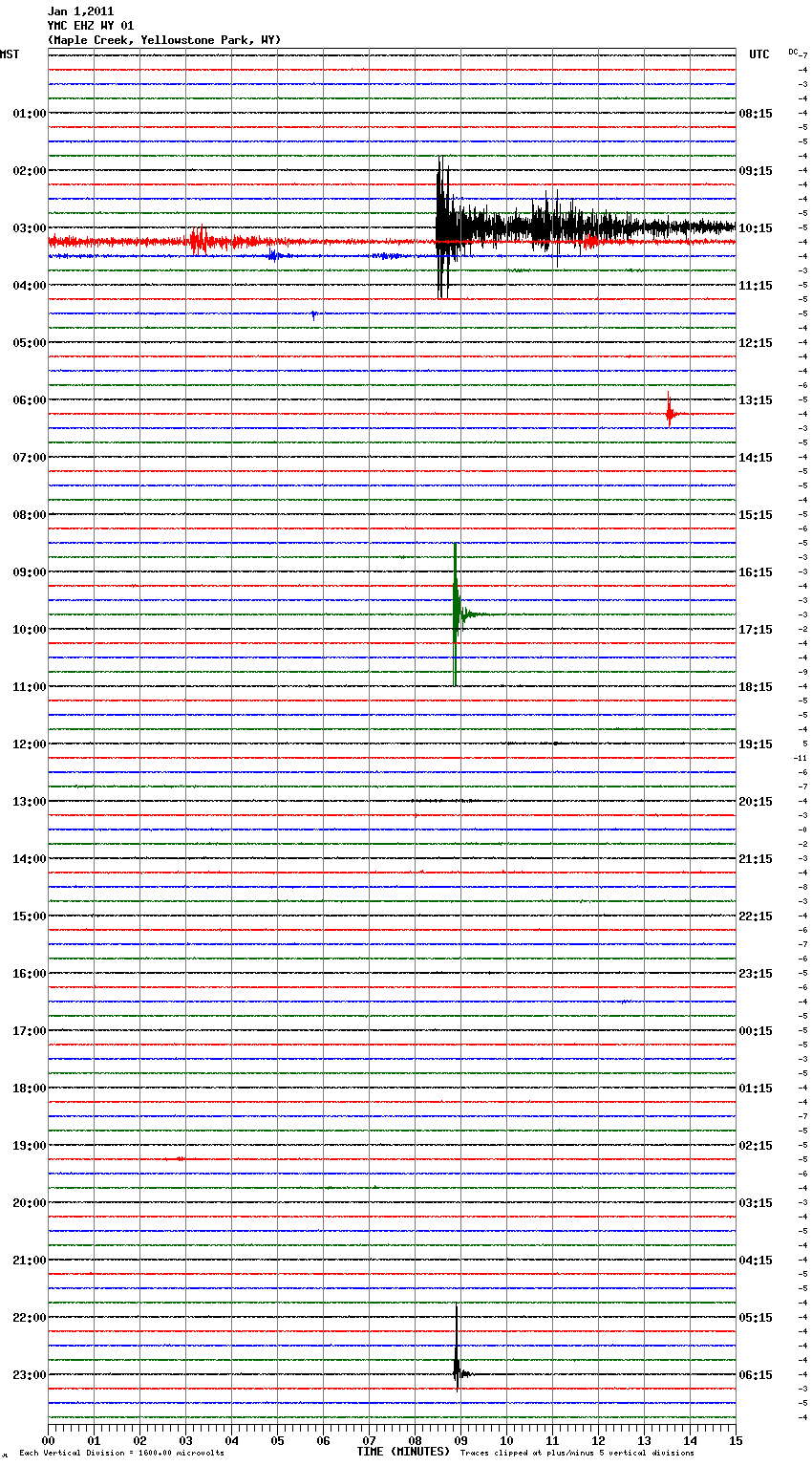Click the "DC" offset column heading
Image resolution: width=812 pixels, height=1466 pixels.
click(x=794, y=52)
